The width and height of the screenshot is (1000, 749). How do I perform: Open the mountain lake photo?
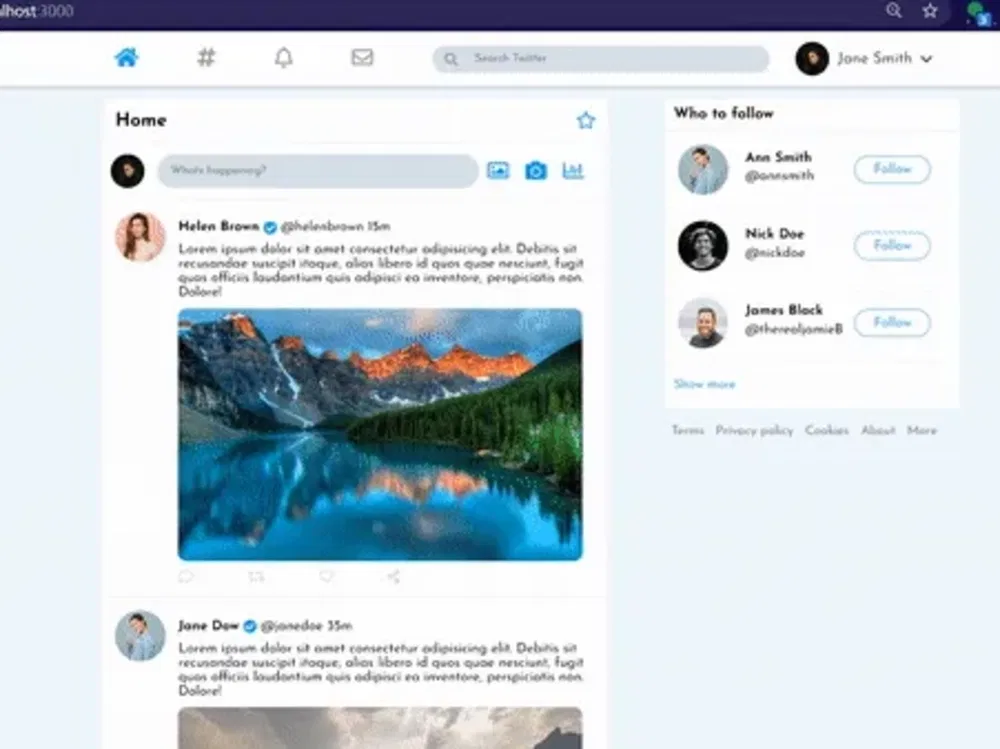coord(380,434)
